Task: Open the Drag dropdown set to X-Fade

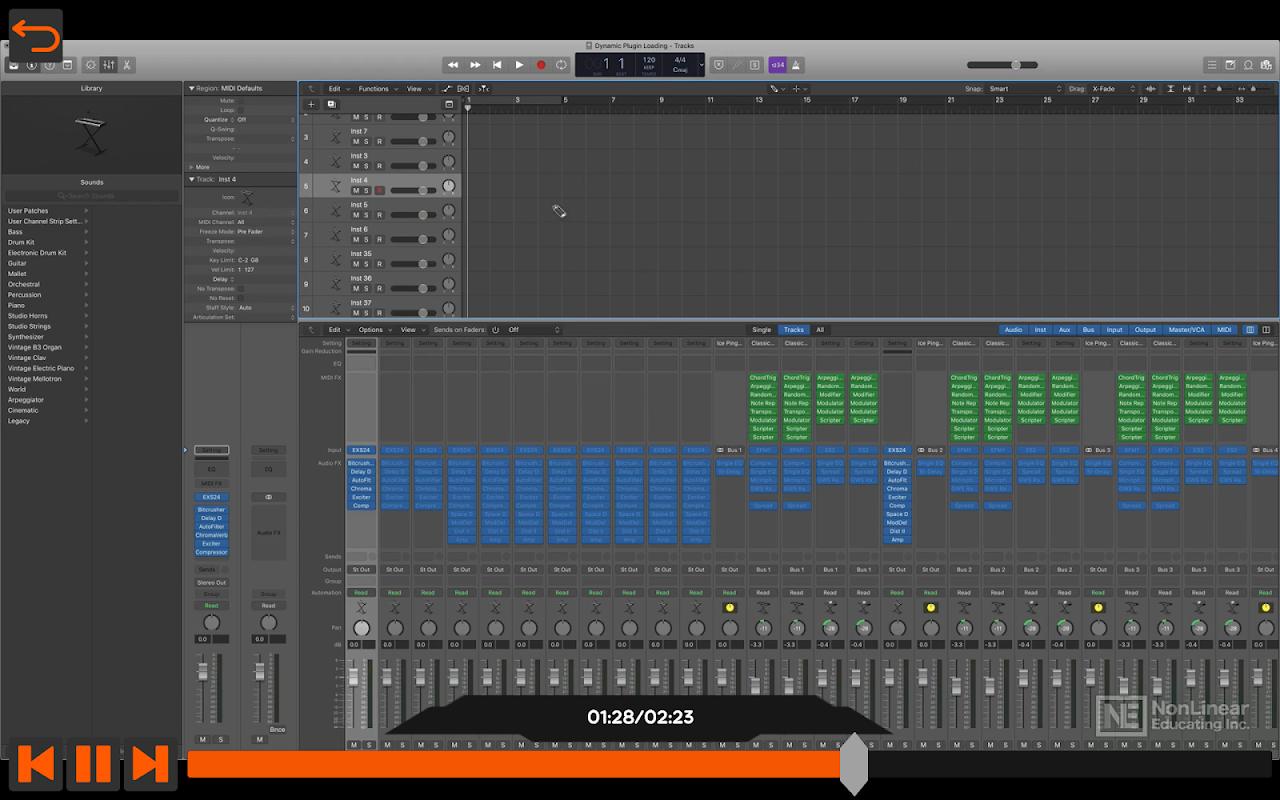Action: (1112, 89)
